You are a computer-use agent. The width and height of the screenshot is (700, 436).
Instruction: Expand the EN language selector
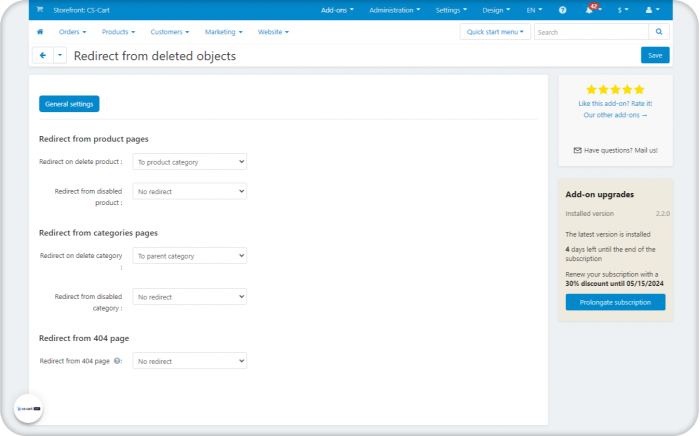point(534,10)
